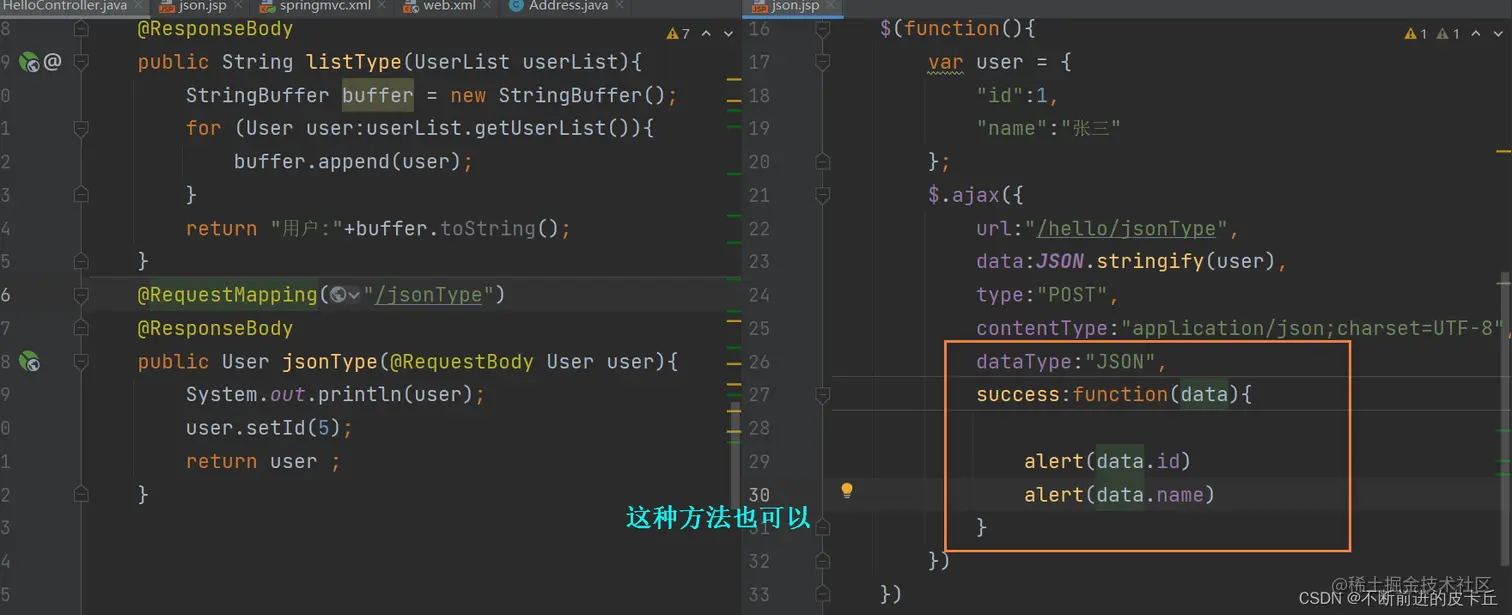Click the 7 warnings indicator in HelloController
The height and width of the screenshot is (615, 1512).
point(679,33)
